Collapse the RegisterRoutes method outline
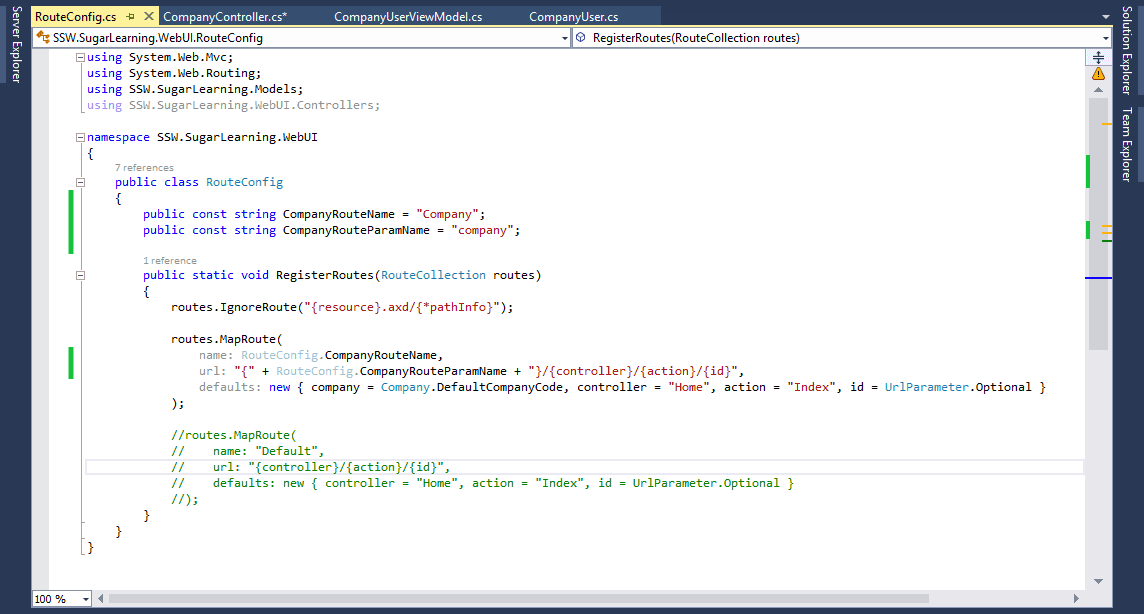Image resolution: width=1144 pixels, height=614 pixels. coord(80,275)
